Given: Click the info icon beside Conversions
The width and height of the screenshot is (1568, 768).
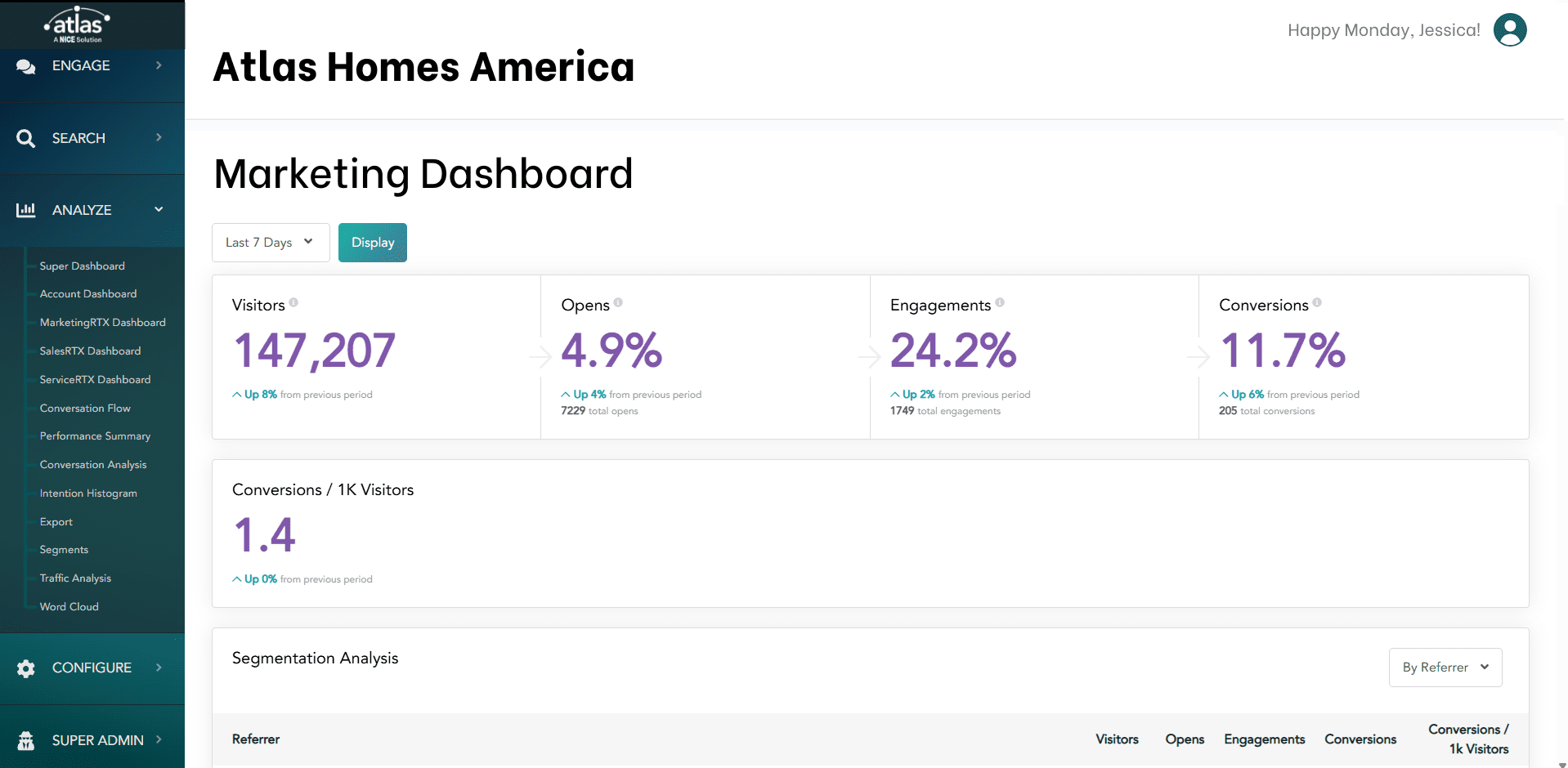Looking at the screenshot, I should 1317,302.
